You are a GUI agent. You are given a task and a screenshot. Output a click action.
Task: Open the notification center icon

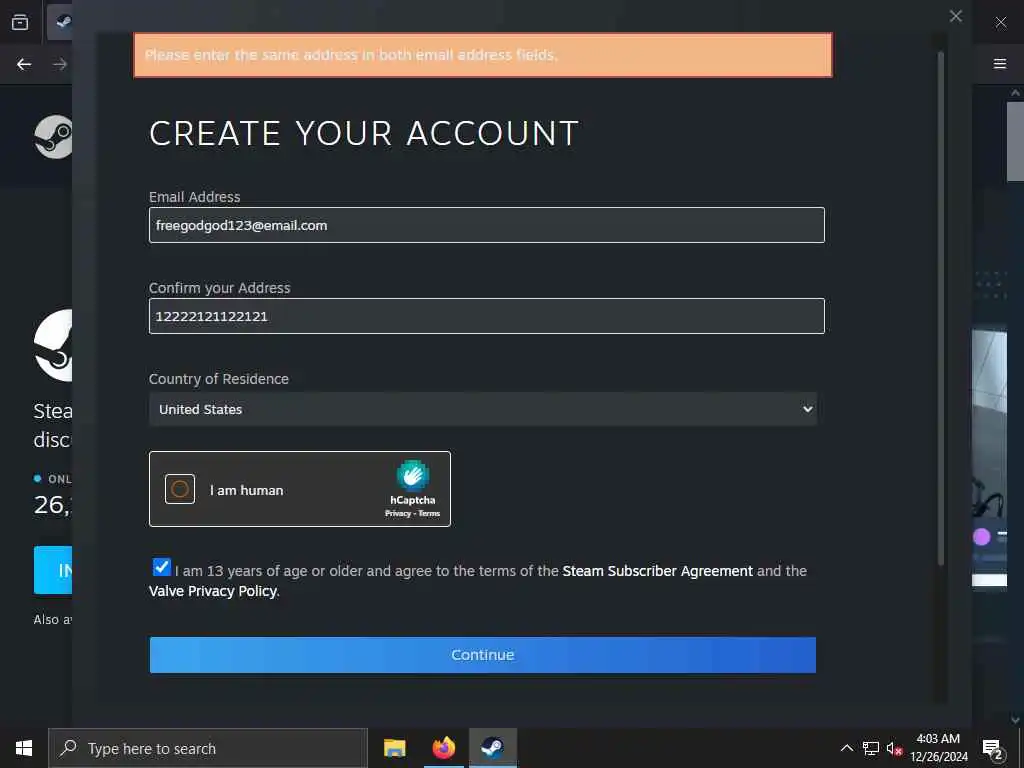993,748
